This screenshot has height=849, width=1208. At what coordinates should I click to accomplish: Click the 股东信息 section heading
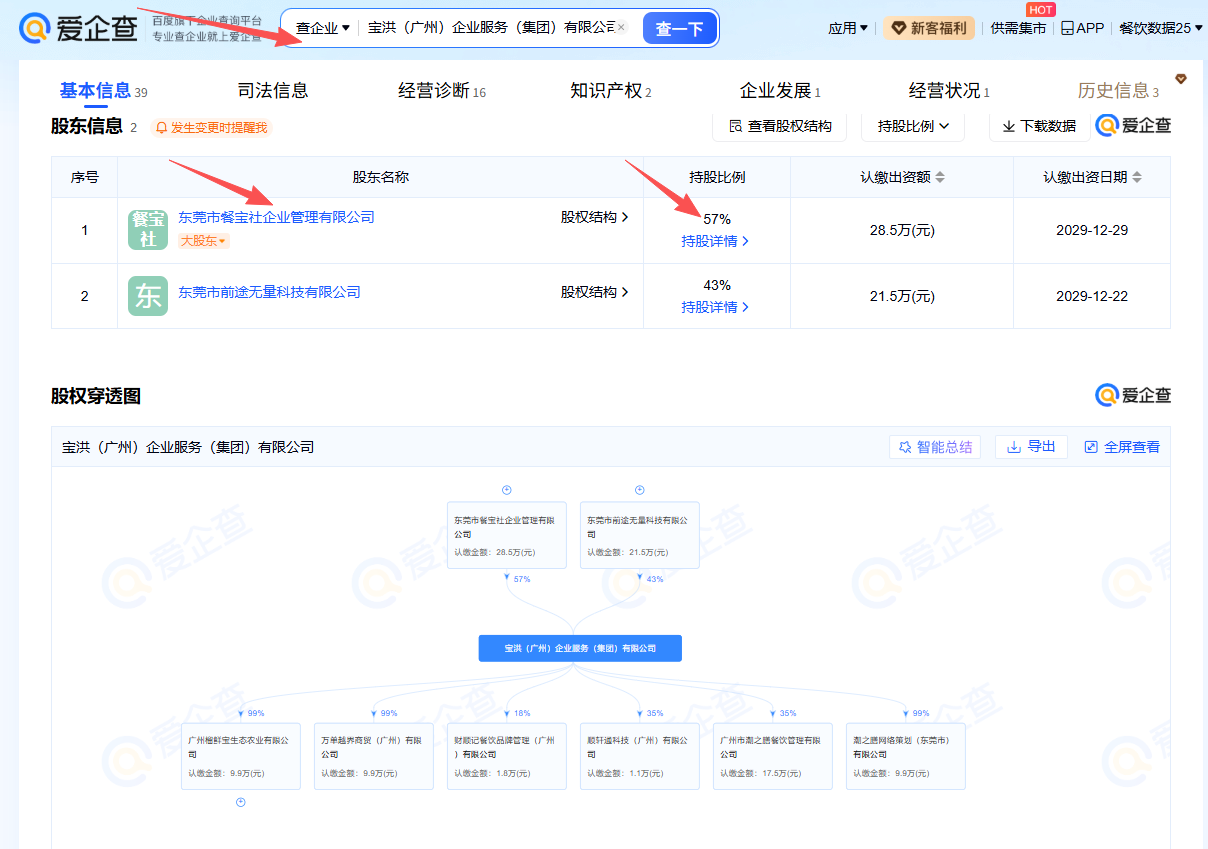(86, 126)
